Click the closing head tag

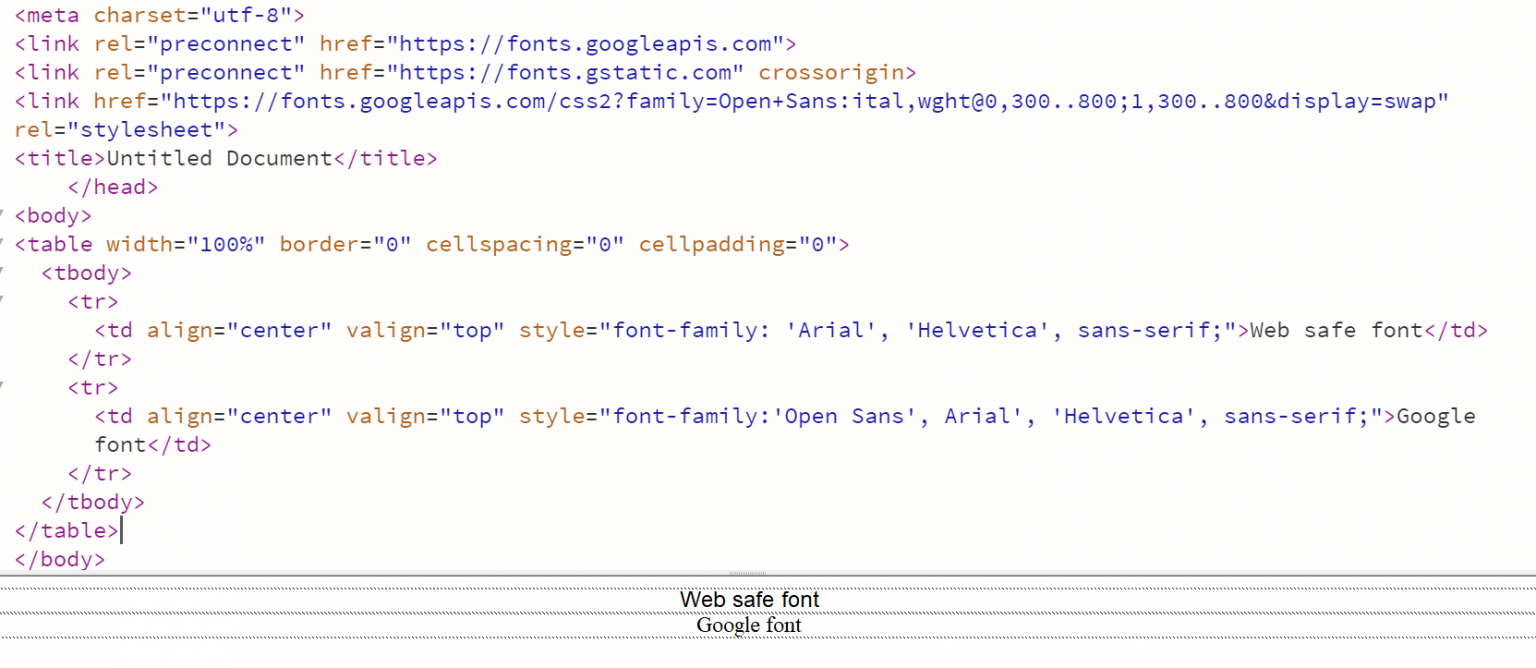[x=113, y=187]
